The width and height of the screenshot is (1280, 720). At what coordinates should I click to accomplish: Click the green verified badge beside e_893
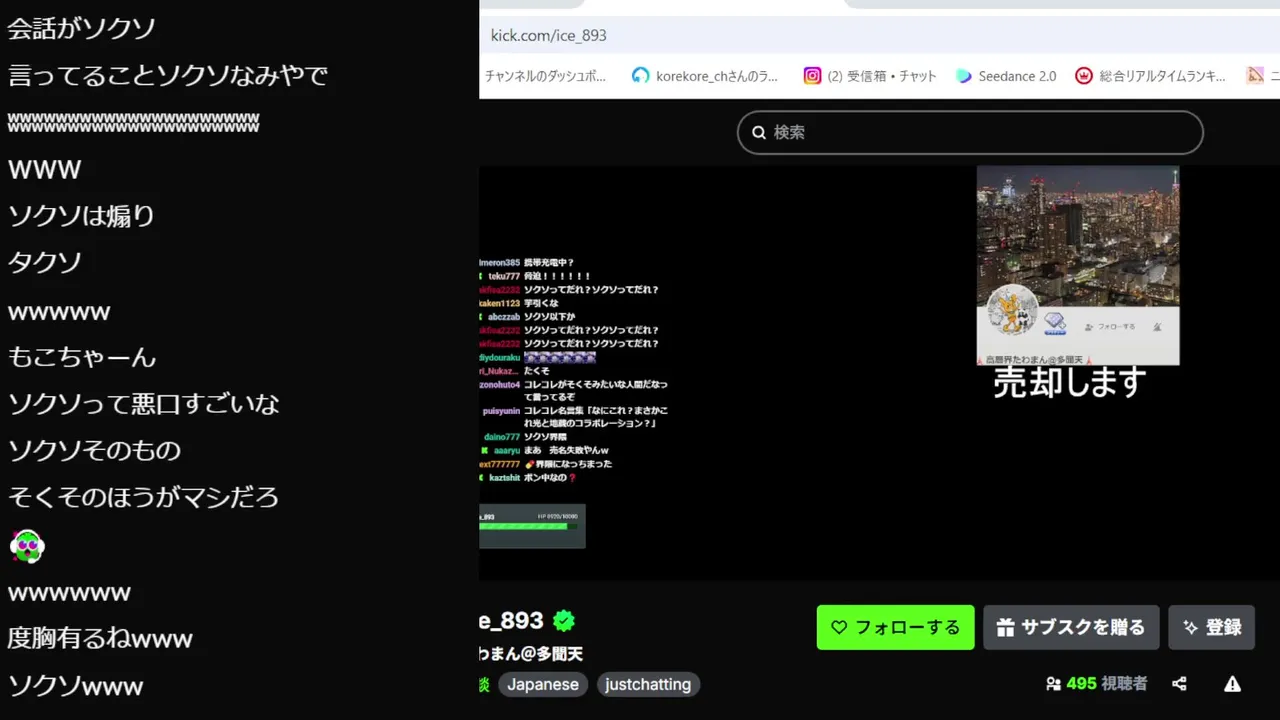point(564,621)
